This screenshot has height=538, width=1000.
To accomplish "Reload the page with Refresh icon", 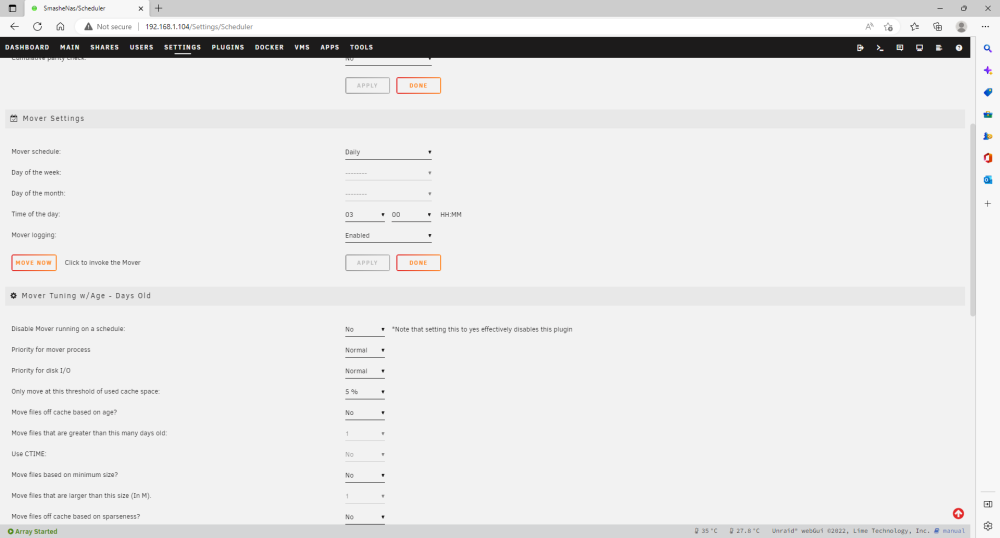I will [38, 27].
